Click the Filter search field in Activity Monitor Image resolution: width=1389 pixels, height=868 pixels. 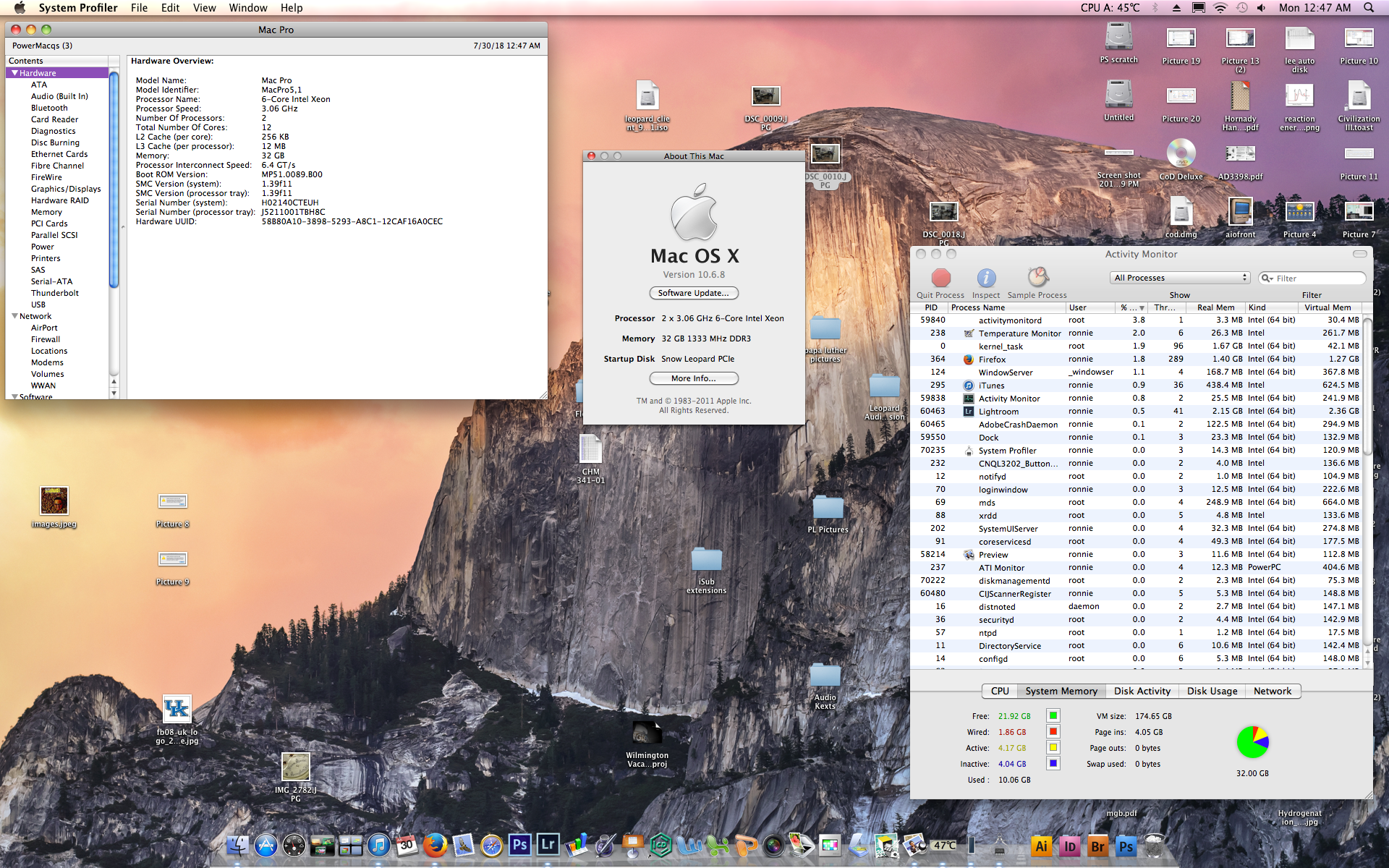click(1310, 278)
